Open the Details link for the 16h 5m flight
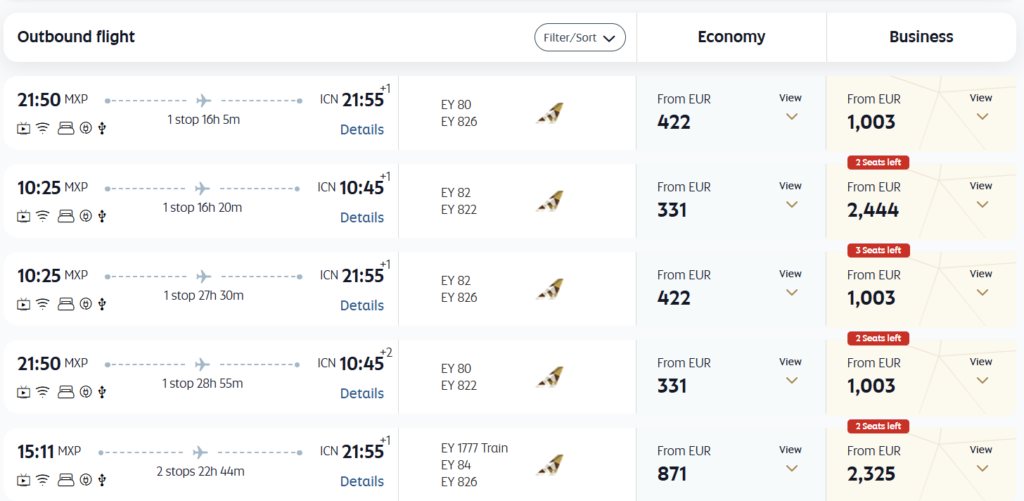The width and height of the screenshot is (1024, 501). 361,129
